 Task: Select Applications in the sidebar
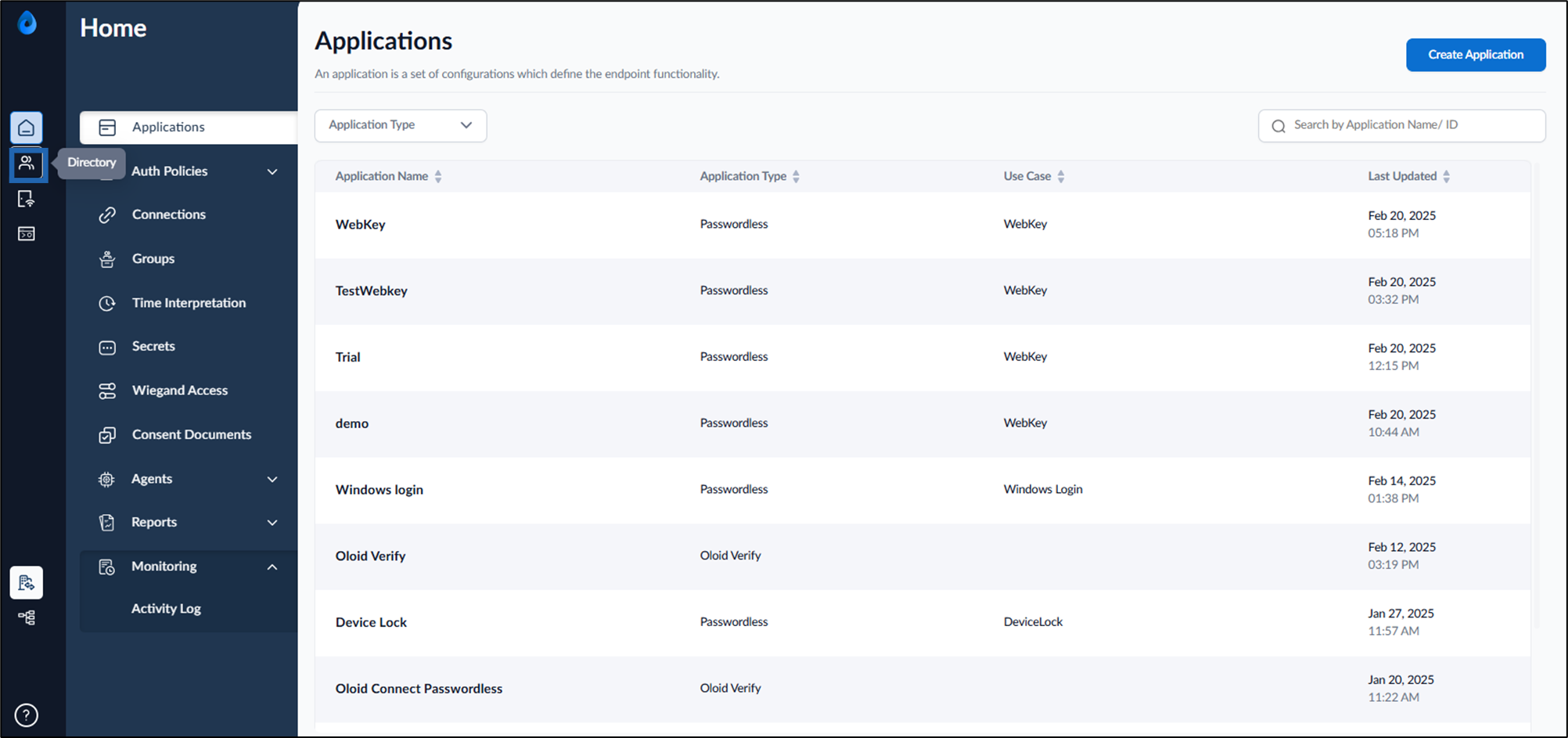click(x=189, y=128)
